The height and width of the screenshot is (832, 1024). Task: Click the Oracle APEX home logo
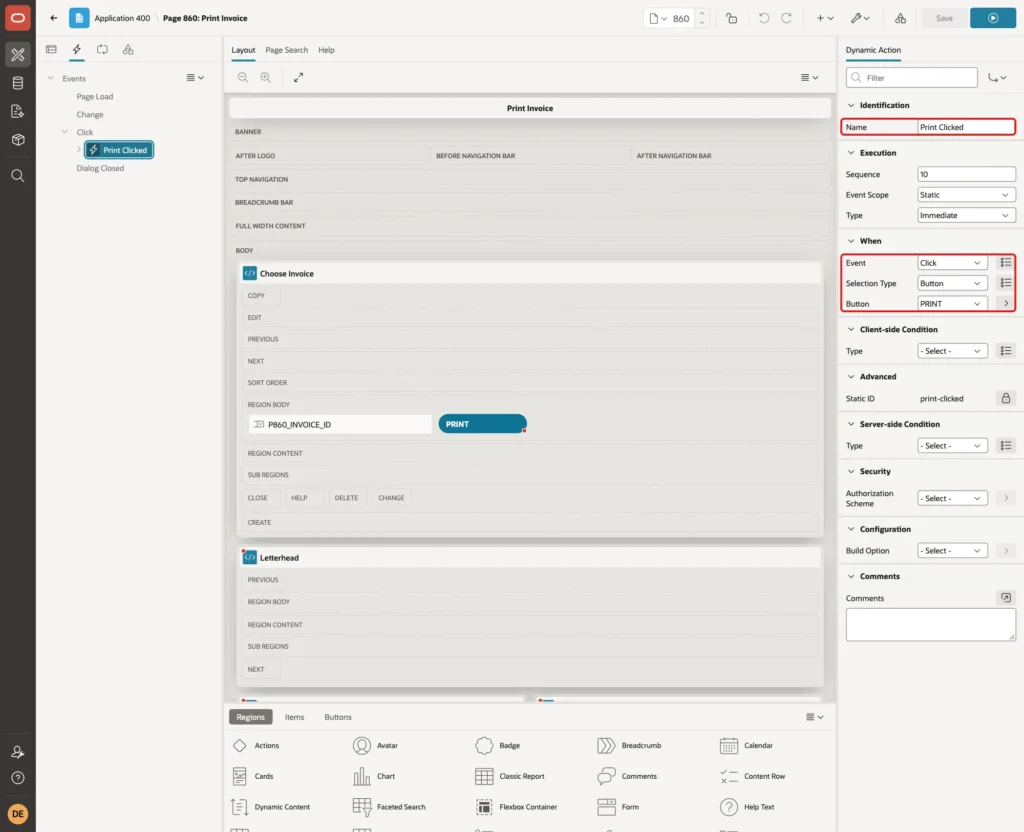coord(18,18)
